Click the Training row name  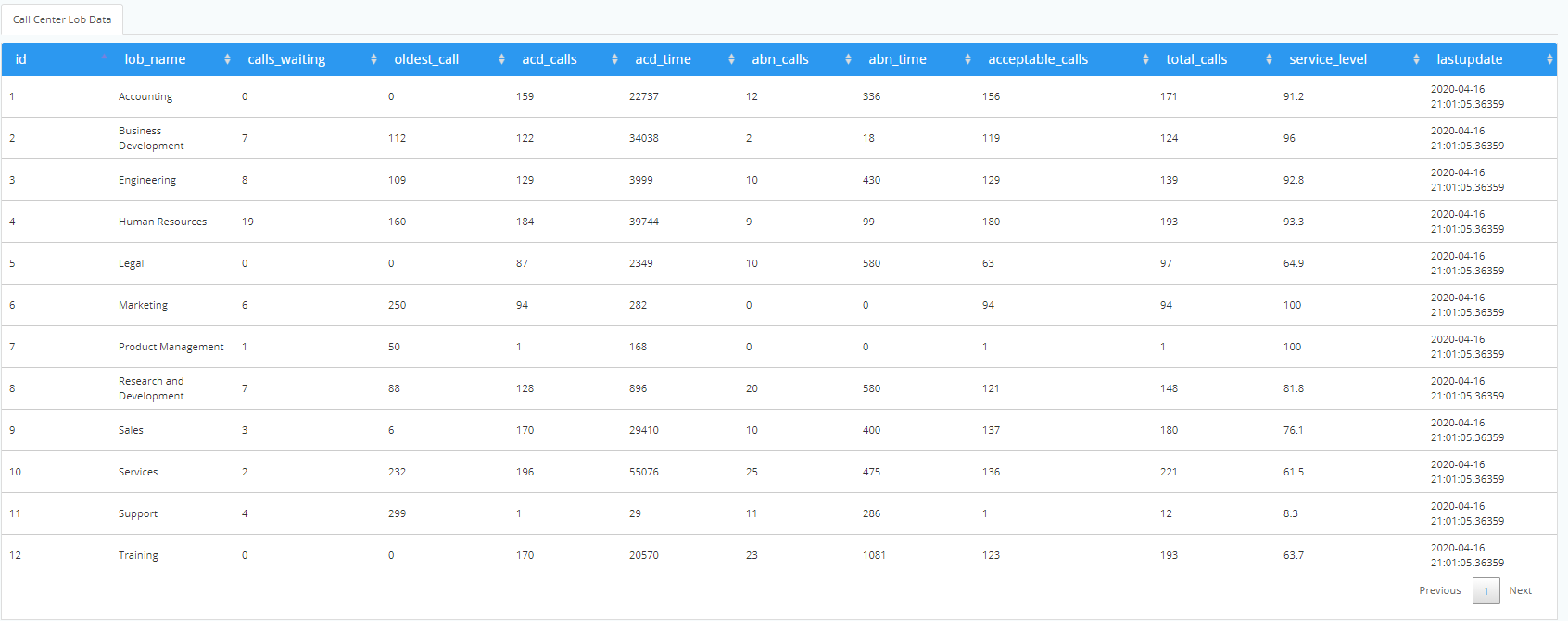point(138,555)
